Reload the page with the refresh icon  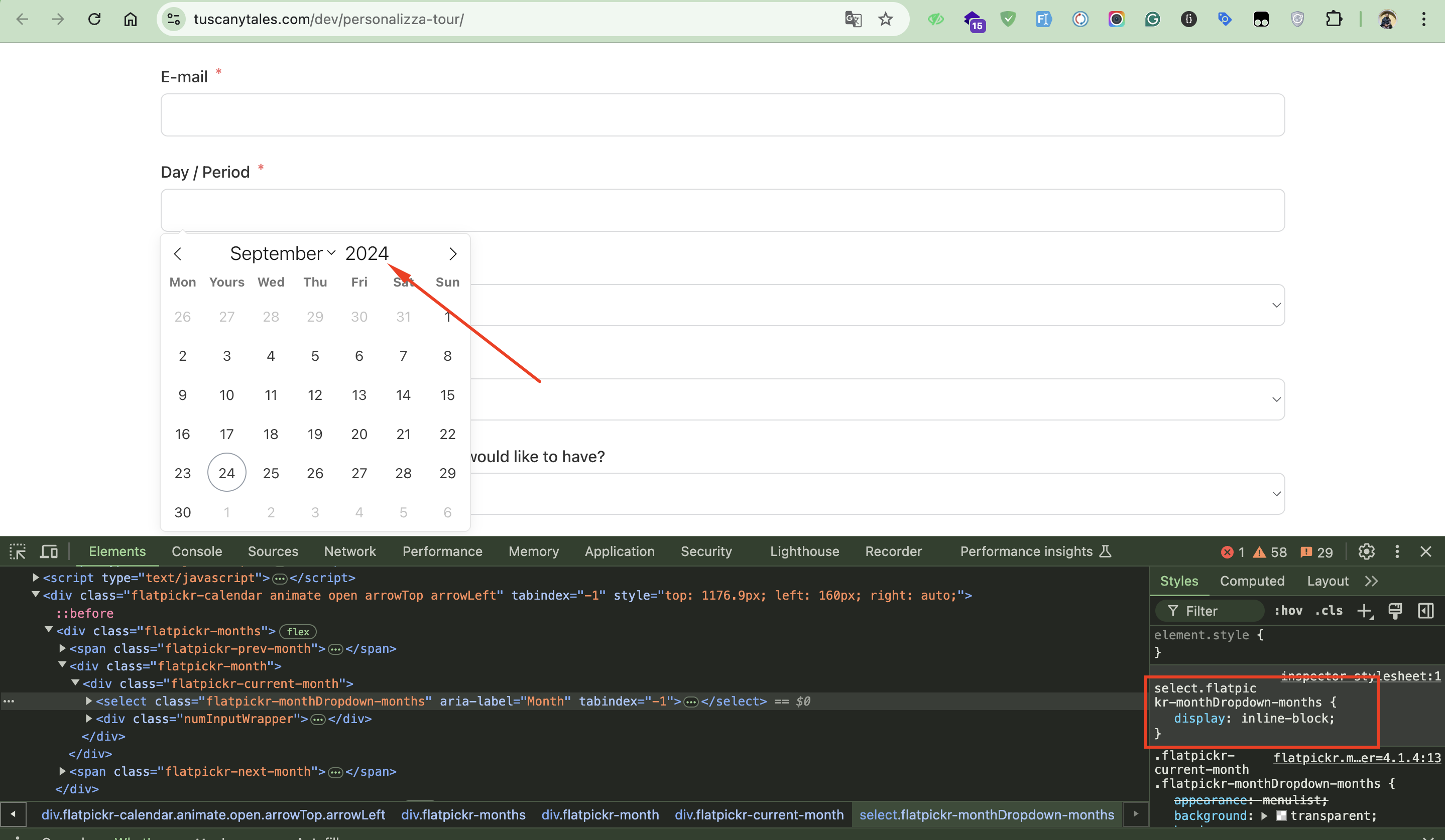click(x=94, y=19)
